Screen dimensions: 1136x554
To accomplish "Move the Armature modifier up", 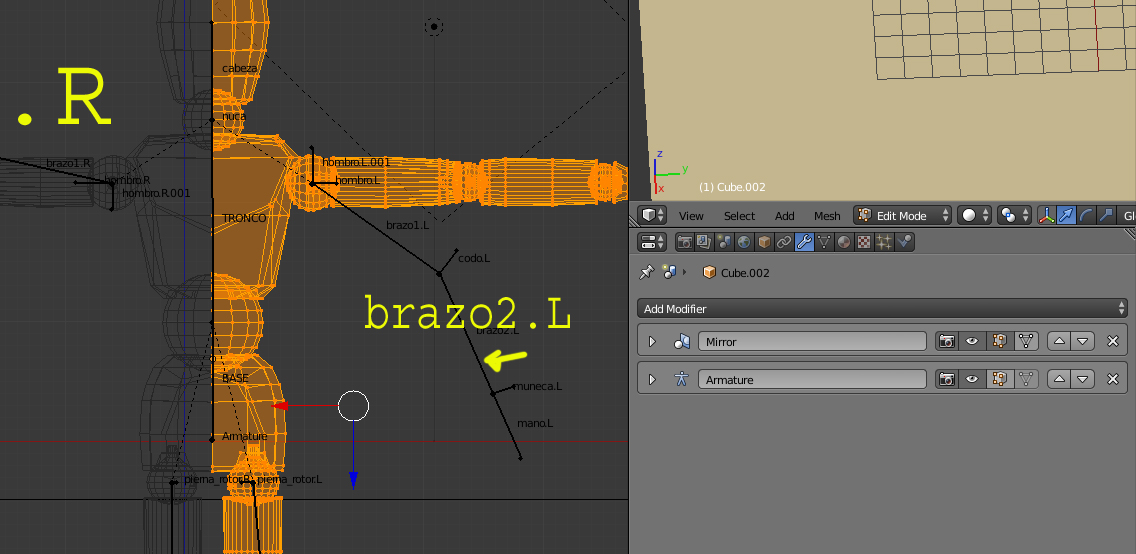I will (x=1060, y=379).
